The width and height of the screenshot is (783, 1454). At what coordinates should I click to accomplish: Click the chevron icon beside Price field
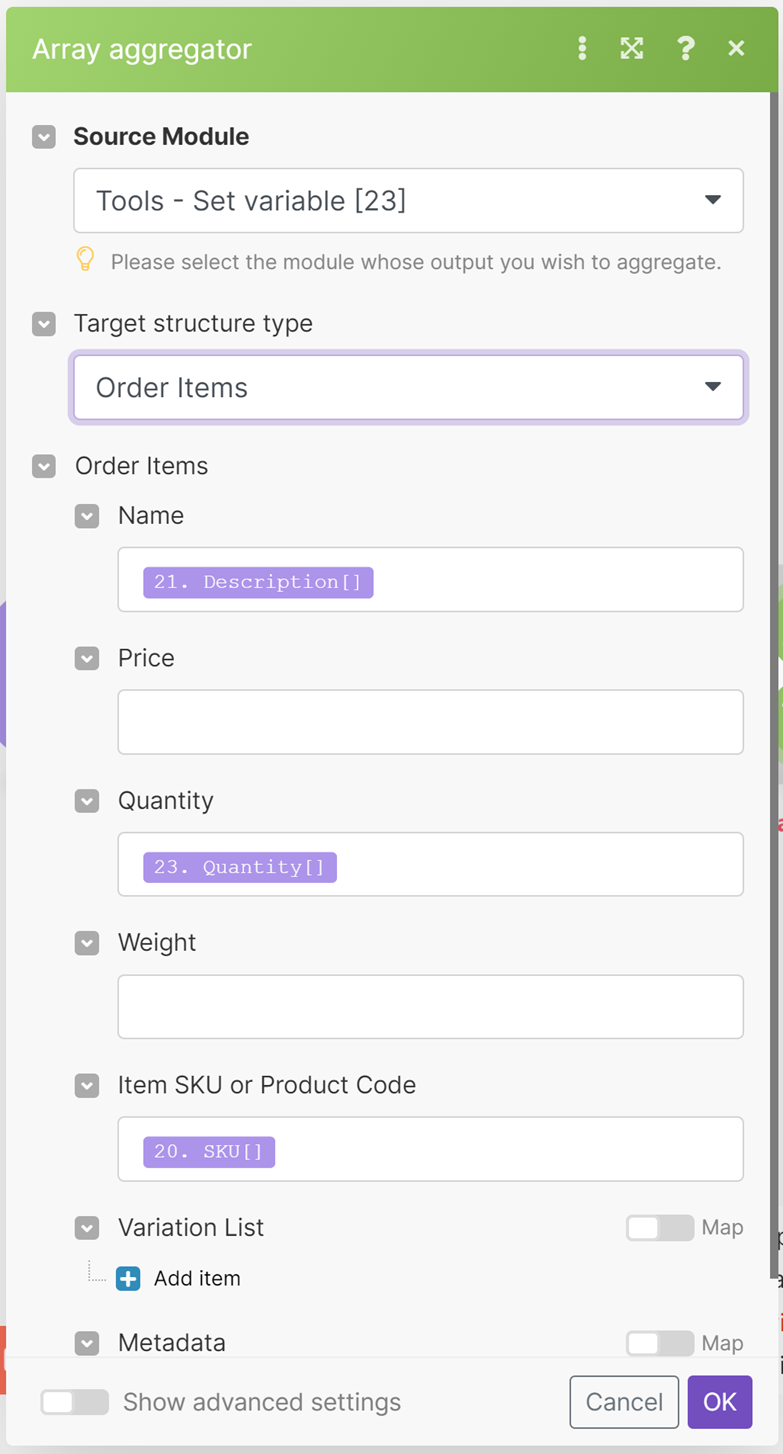87,659
